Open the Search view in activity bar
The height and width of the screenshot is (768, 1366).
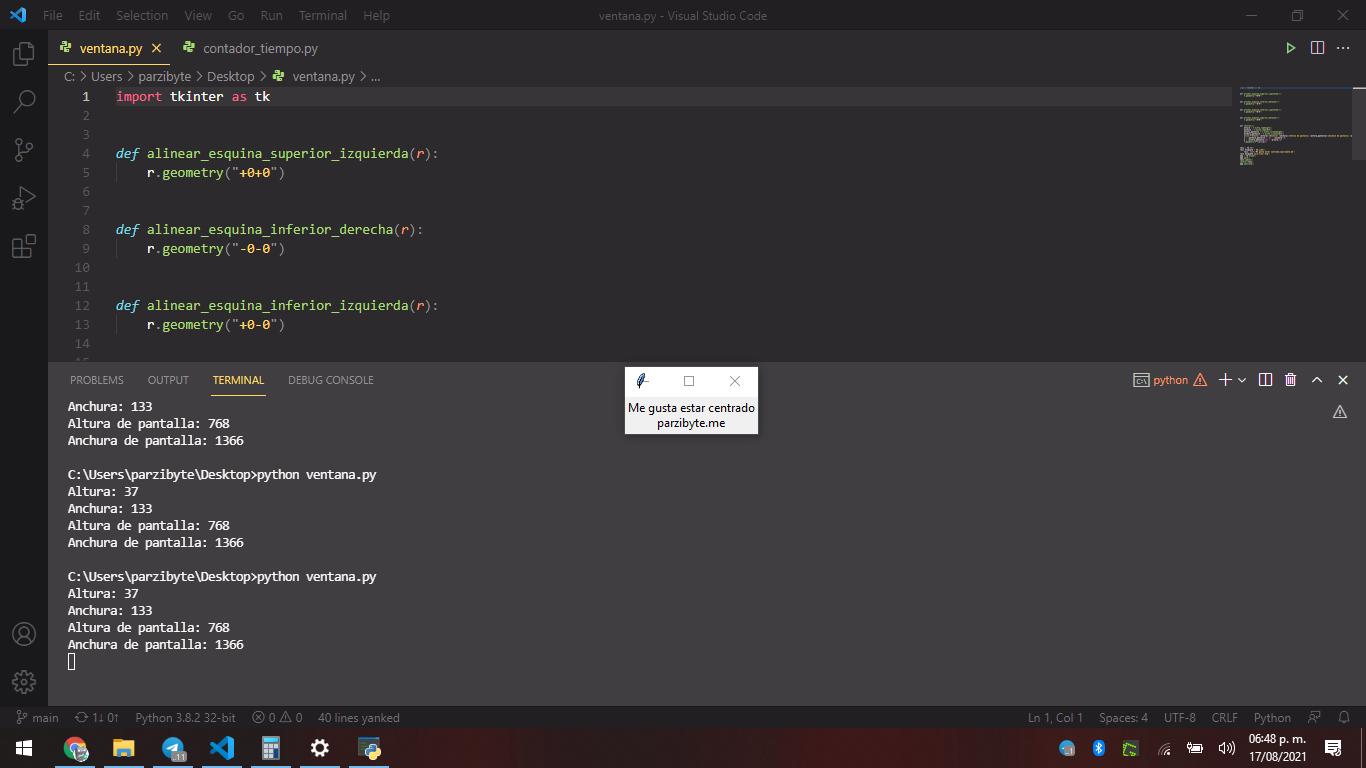24,102
